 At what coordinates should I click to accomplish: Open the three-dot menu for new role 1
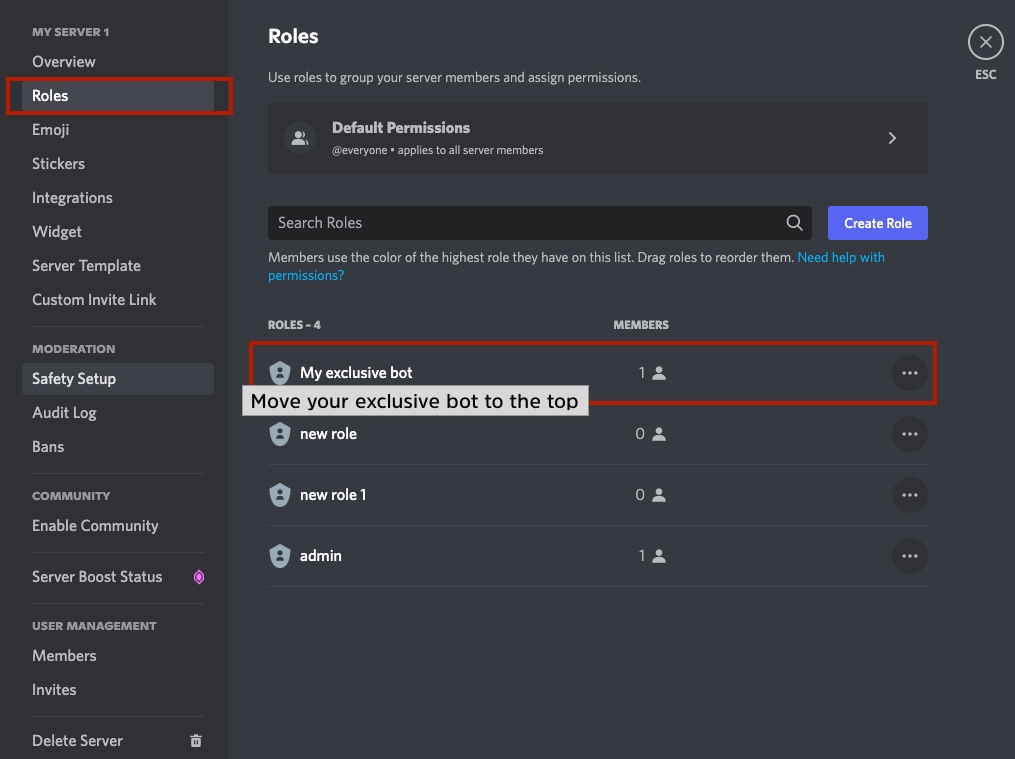point(909,495)
